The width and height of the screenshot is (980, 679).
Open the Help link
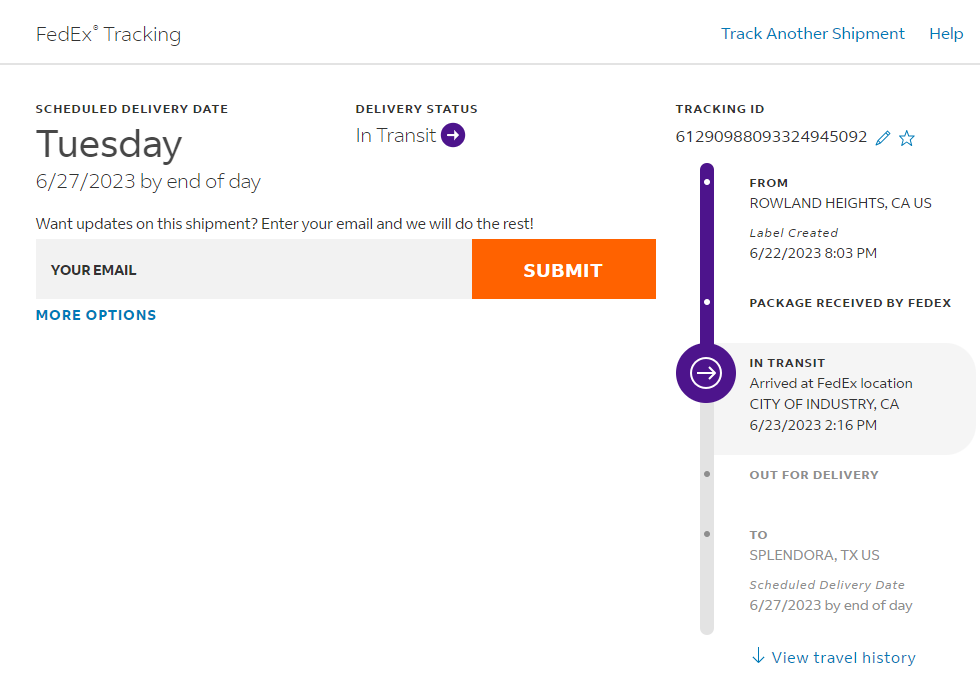coord(945,34)
